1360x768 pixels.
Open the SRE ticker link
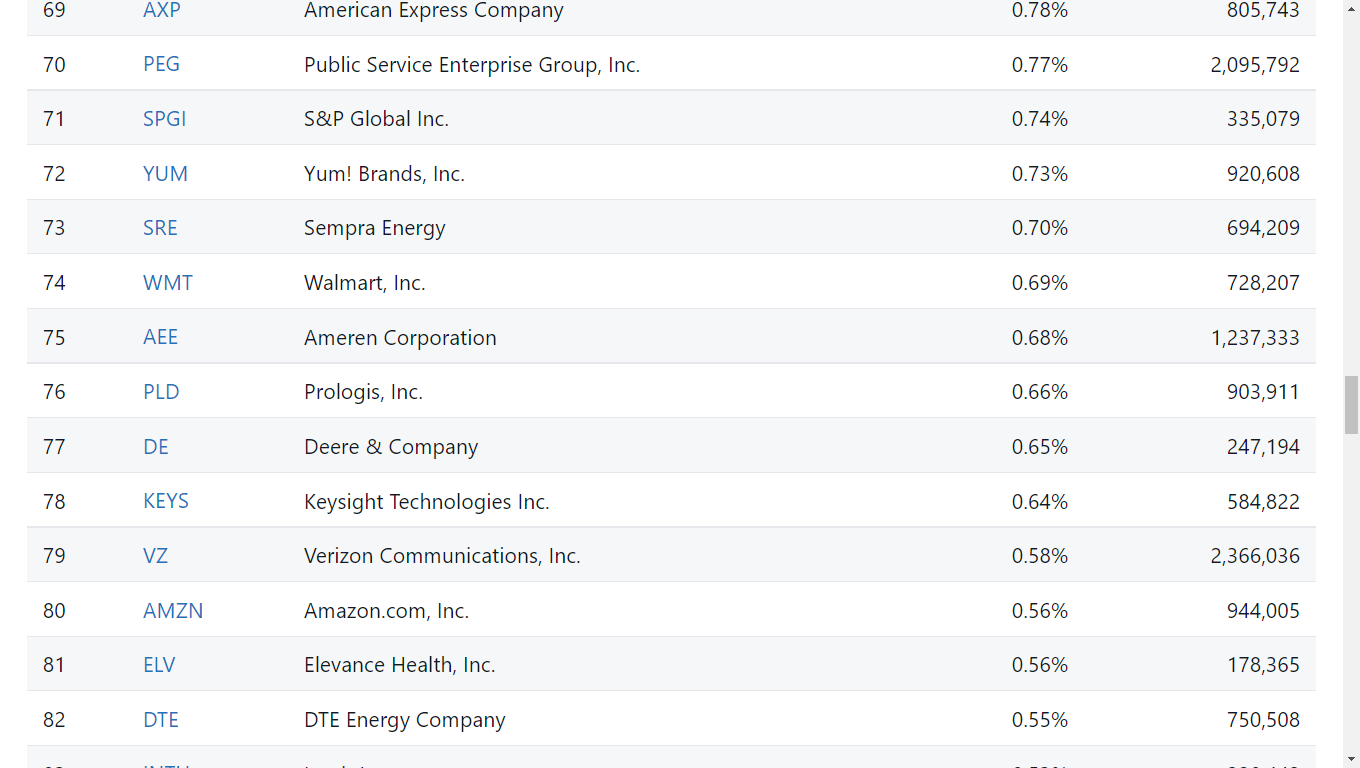pyautogui.click(x=160, y=228)
